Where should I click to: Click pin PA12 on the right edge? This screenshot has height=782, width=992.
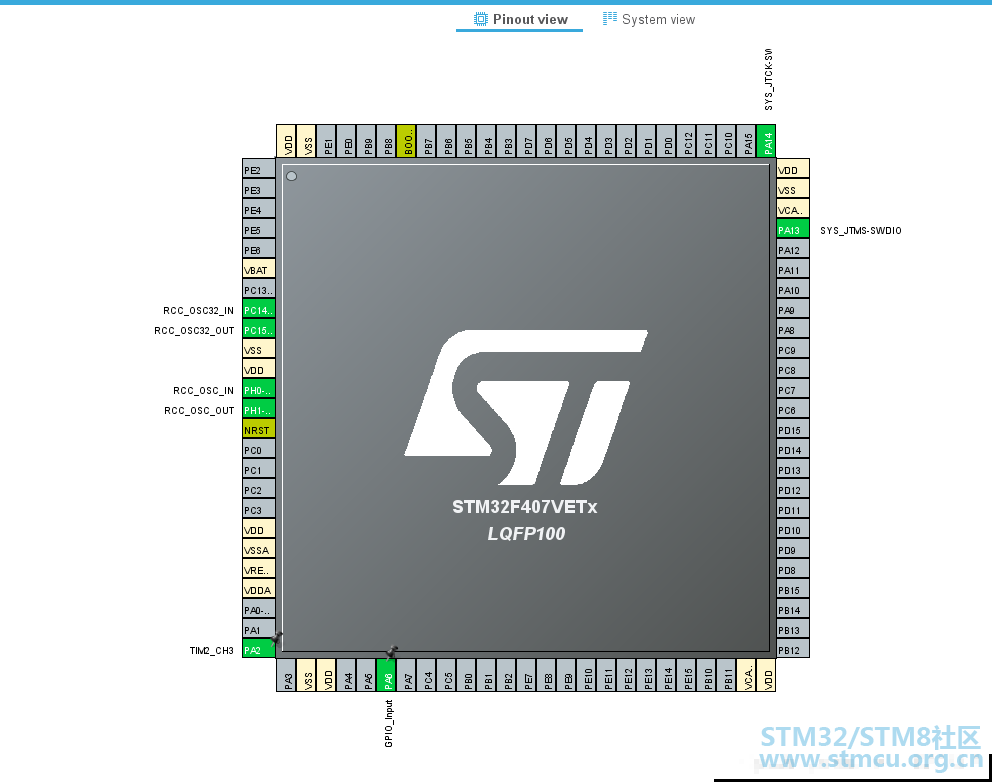[793, 250]
